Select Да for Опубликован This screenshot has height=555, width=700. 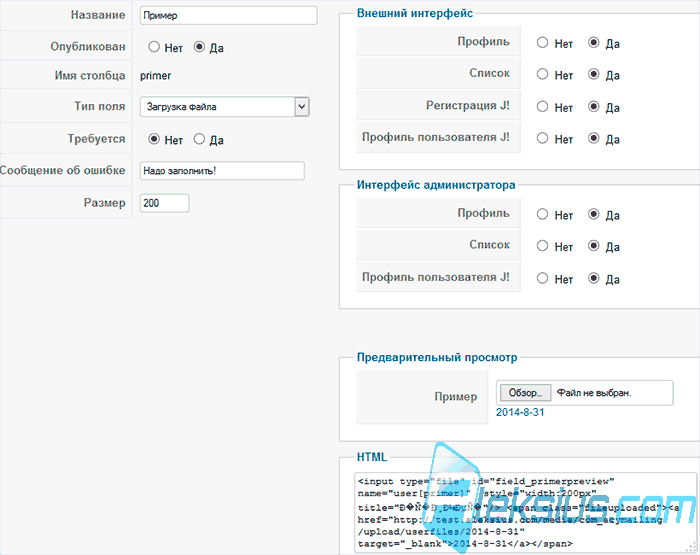point(199,46)
